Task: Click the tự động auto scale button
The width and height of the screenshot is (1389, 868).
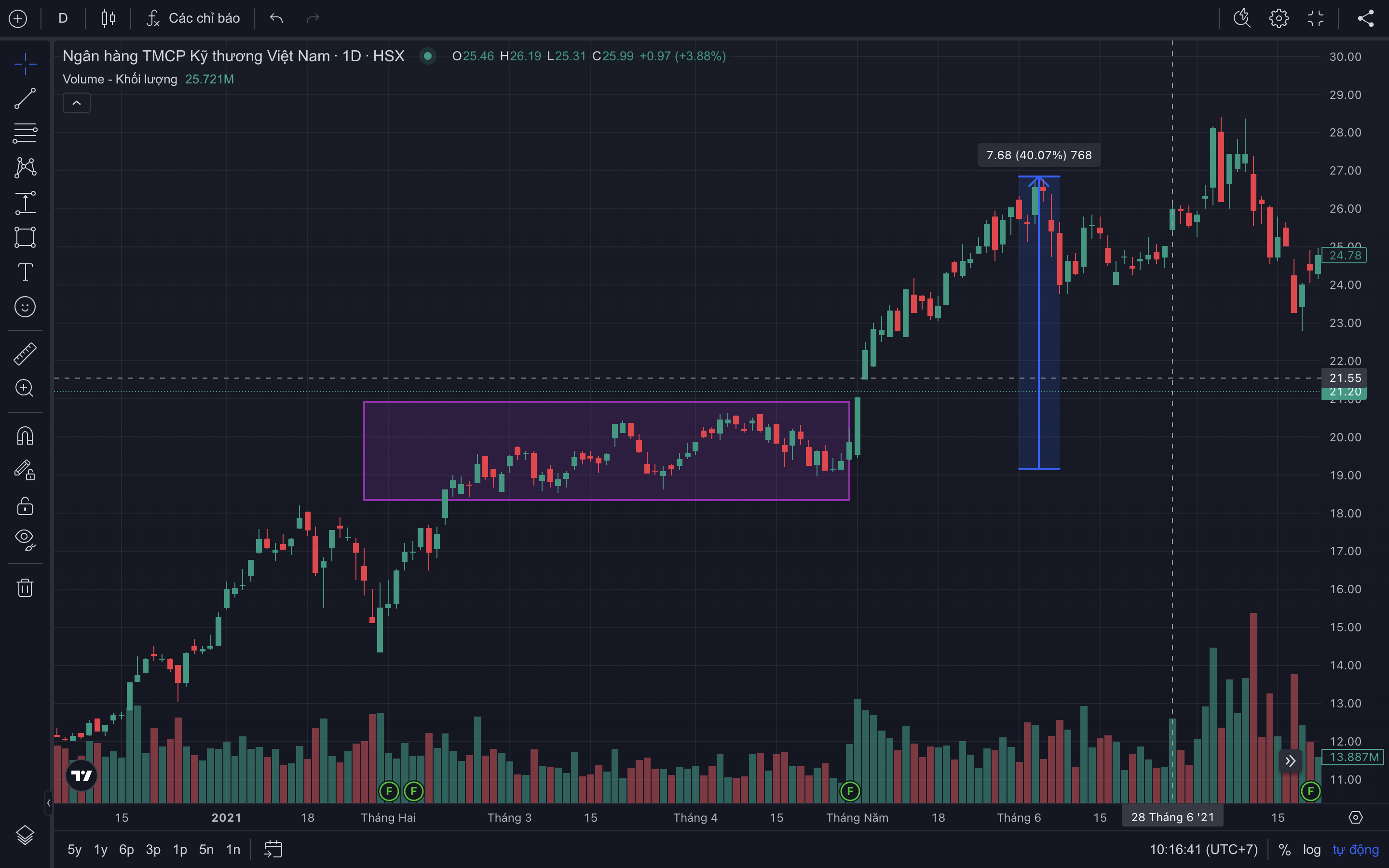Action: click(1355, 849)
